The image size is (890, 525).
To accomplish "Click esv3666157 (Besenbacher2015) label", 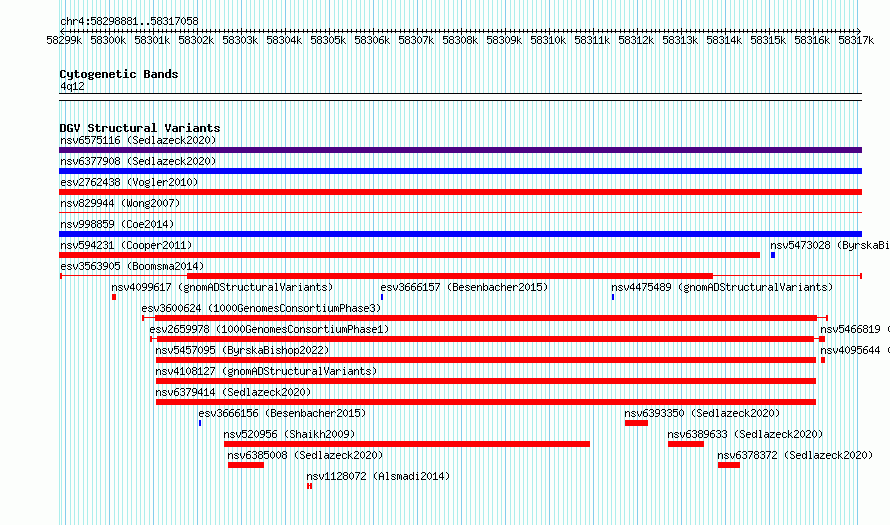I will (x=464, y=287).
